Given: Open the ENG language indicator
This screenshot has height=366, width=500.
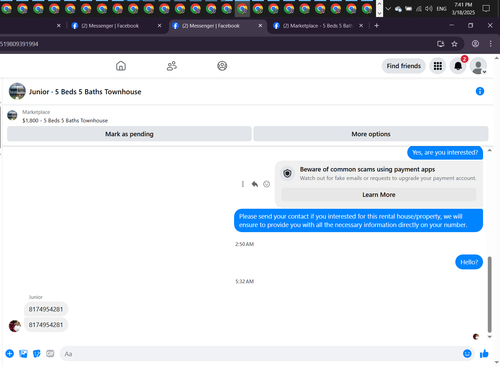Looking at the screenshot, I should (x=441, y=9).
